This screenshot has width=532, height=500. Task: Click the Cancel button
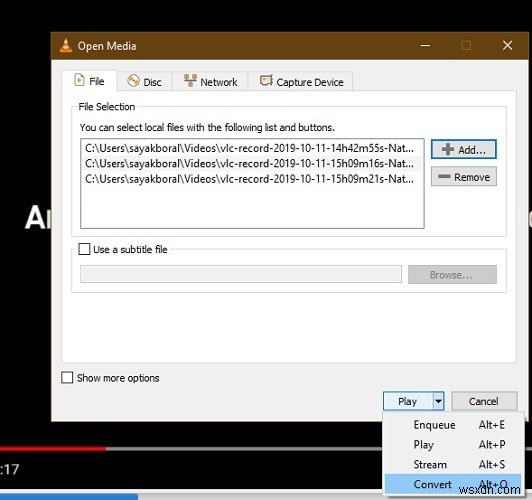(484, 401)
